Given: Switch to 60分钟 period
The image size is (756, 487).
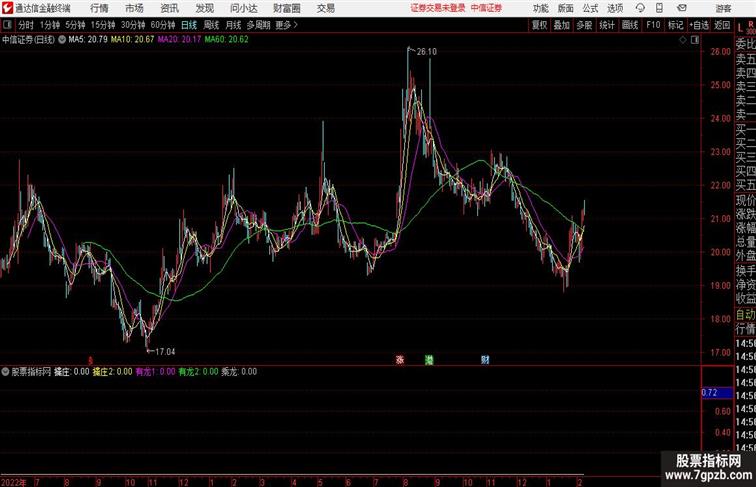Looking at the screenshot, I should (x=163, y=25).
